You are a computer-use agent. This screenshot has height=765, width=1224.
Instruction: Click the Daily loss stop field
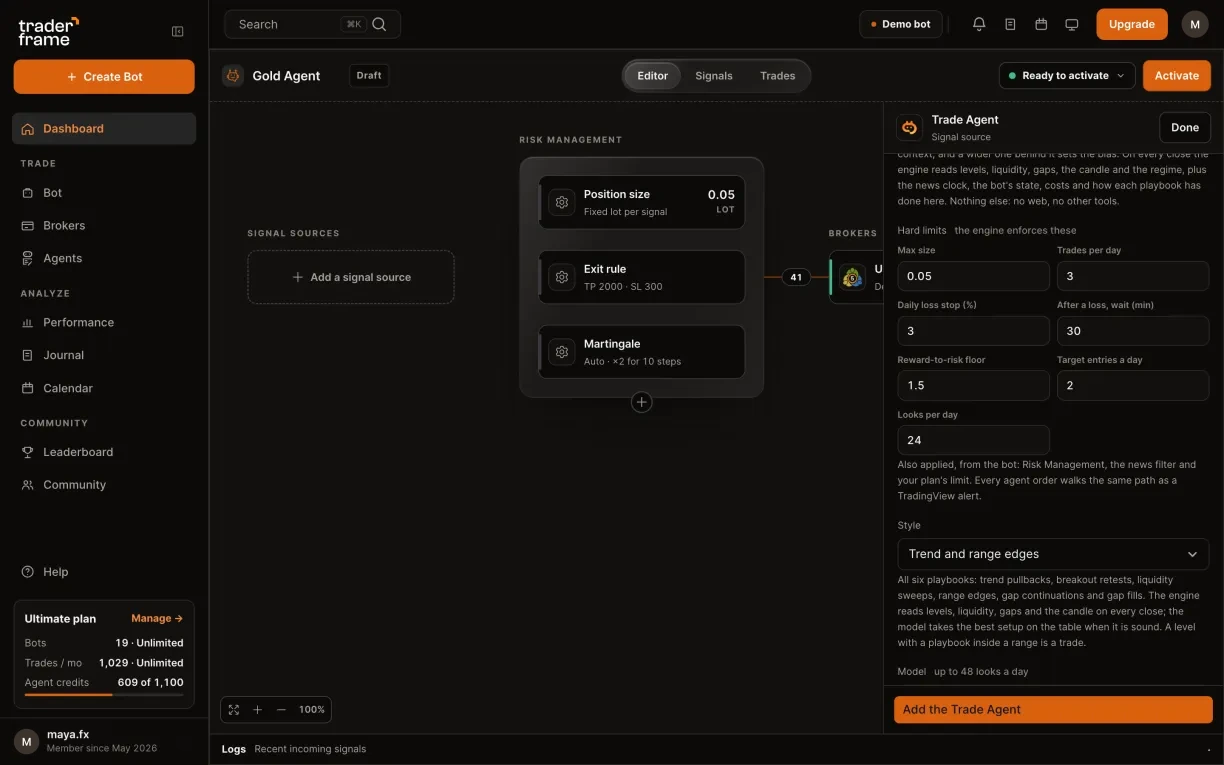coord(973,331)
